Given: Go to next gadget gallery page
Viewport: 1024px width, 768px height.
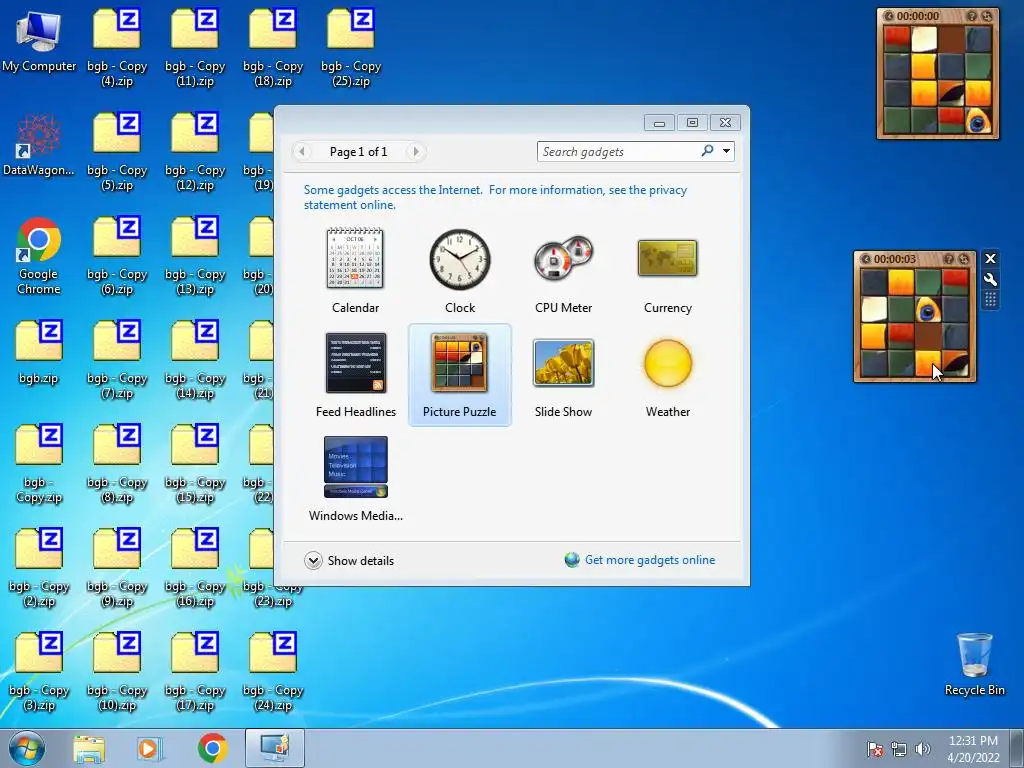Looking at the screenshot, I should tap(415, 152).
